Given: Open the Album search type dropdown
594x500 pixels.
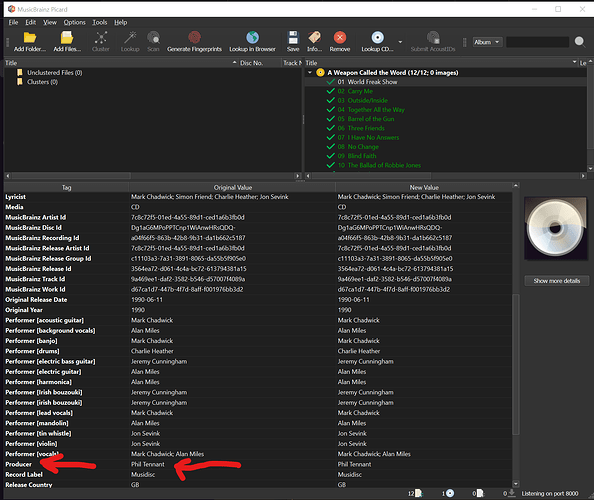Looking at the screenshot, I should coord(487,42).
